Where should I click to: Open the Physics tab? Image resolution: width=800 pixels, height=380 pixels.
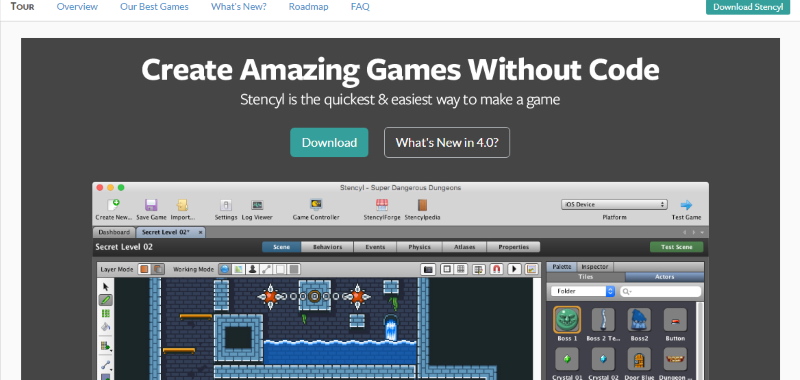coord(419,247)
